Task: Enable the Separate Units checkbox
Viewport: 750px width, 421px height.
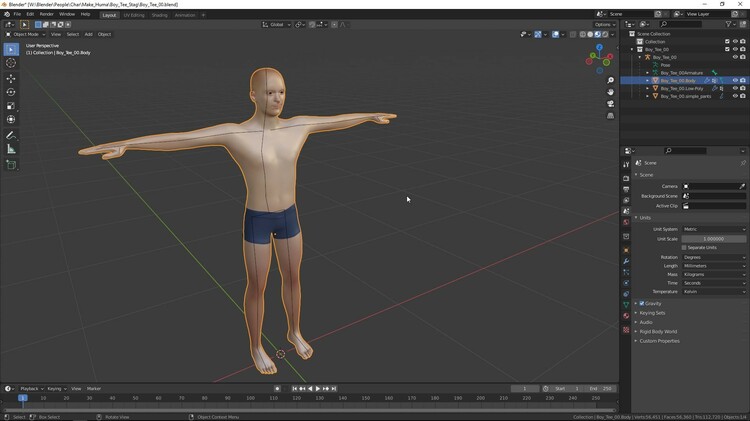Action: pyautogui.click(x=684, y=247)
